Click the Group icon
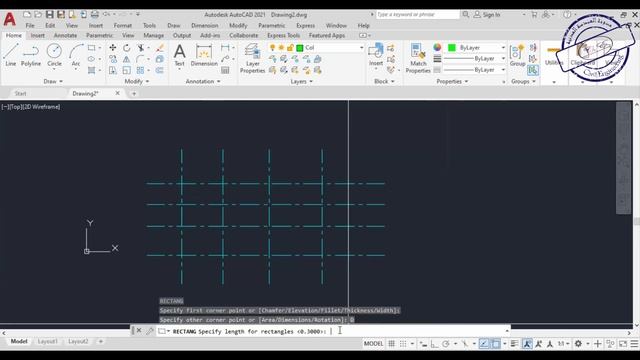Image resolution: width=640 pixels, height=360 pixels. 517,55
